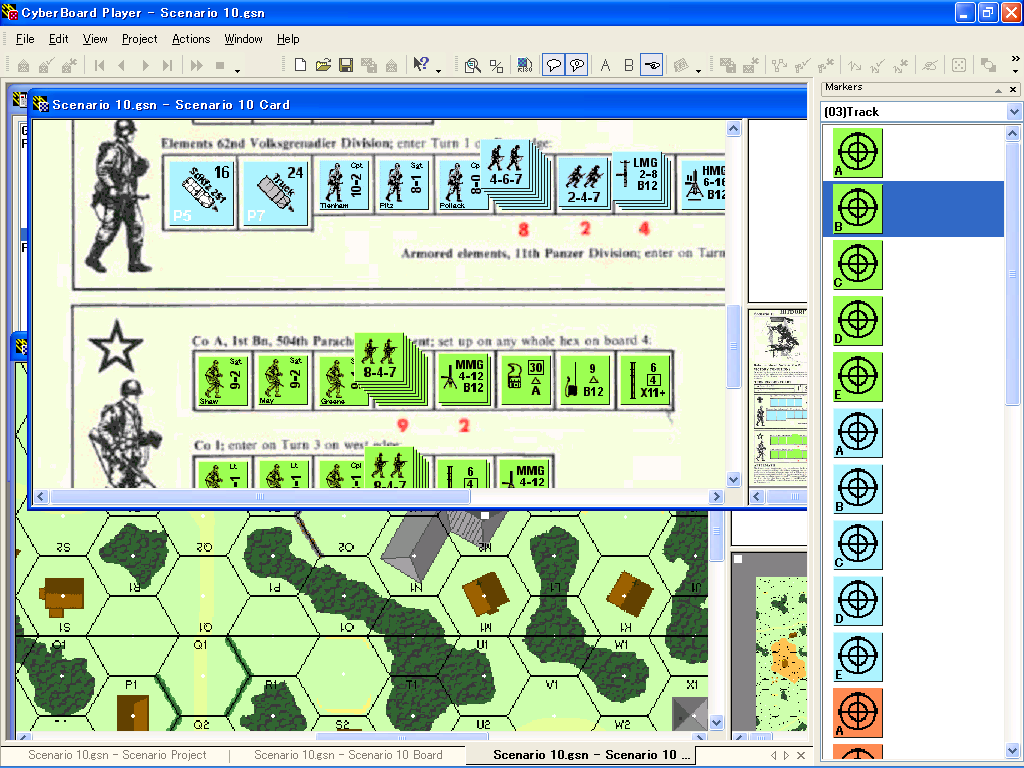Toggle the pointing hand button

(x=652, y=65)
